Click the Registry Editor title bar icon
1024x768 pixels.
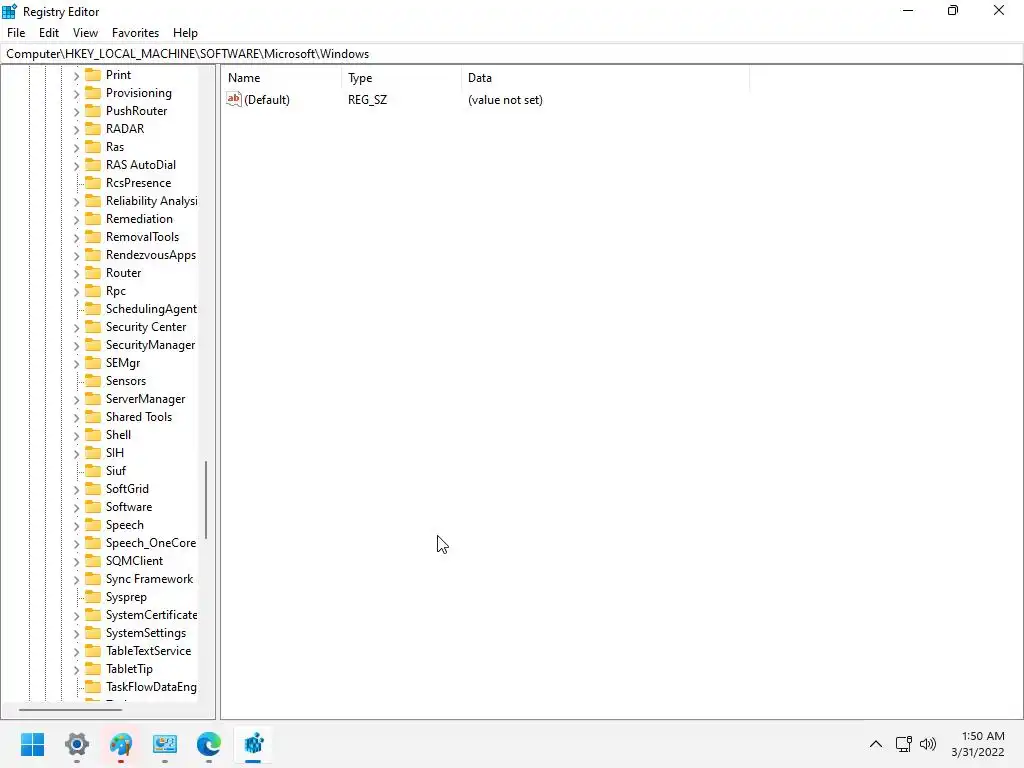(9, 12)
